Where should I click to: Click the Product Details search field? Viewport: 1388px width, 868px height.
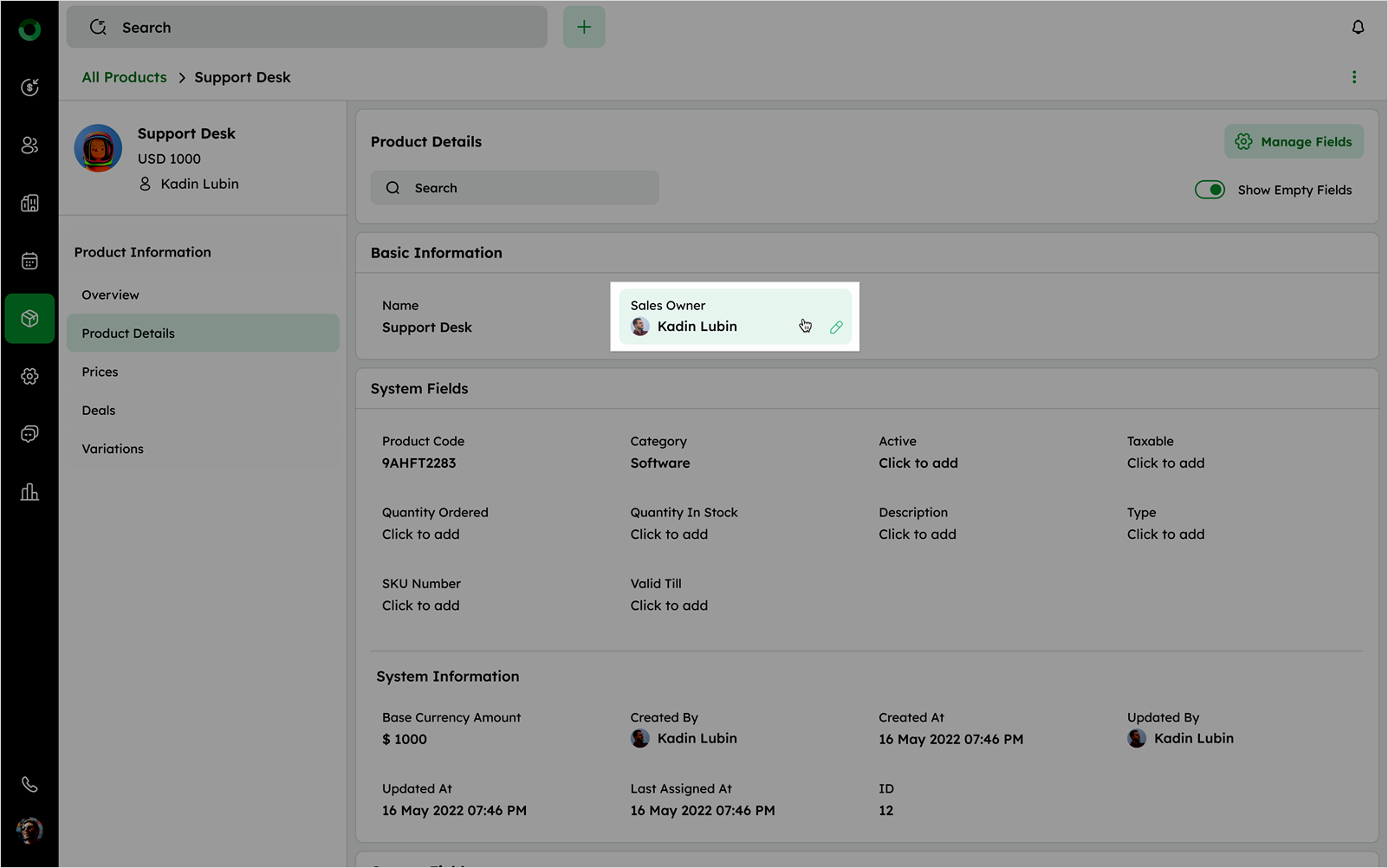click(516, 188)
